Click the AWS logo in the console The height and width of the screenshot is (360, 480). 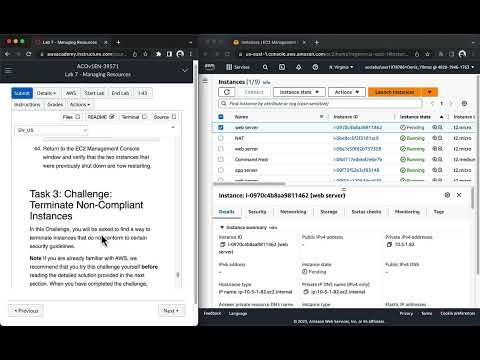[210, 67]
